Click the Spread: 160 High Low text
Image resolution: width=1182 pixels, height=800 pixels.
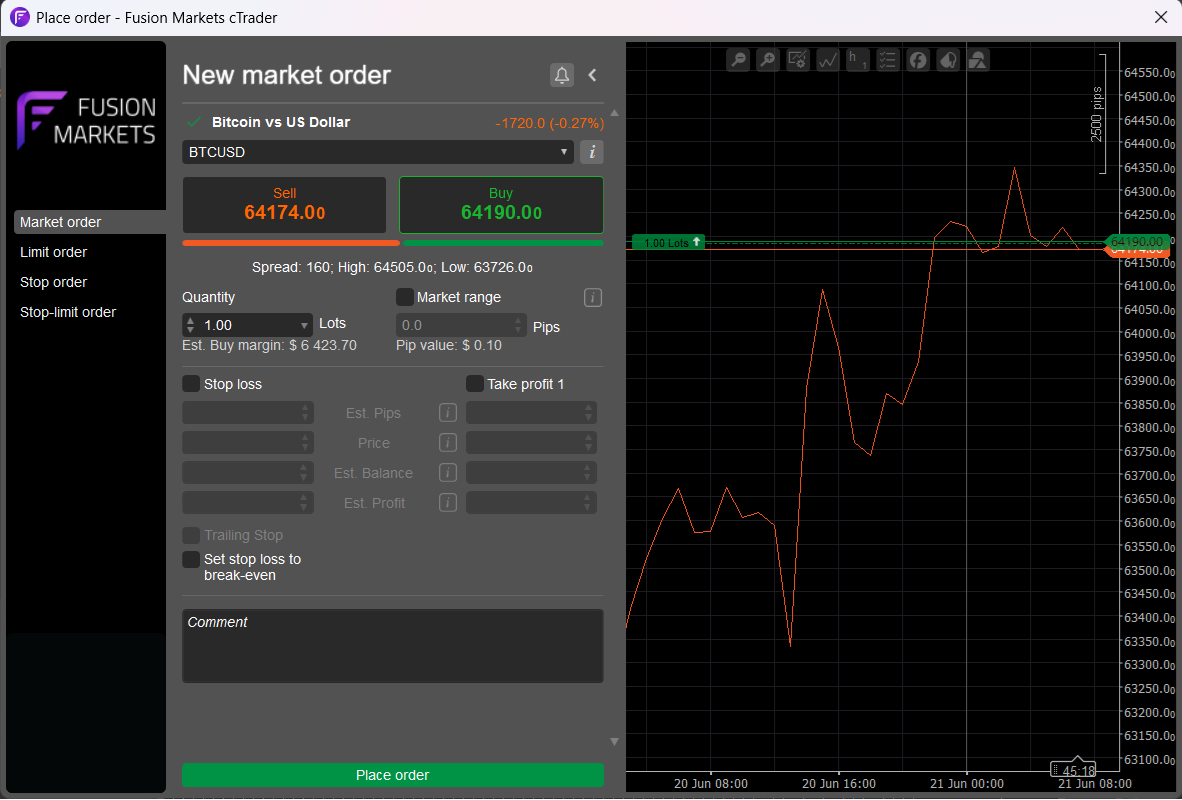[x=393, y=268]
